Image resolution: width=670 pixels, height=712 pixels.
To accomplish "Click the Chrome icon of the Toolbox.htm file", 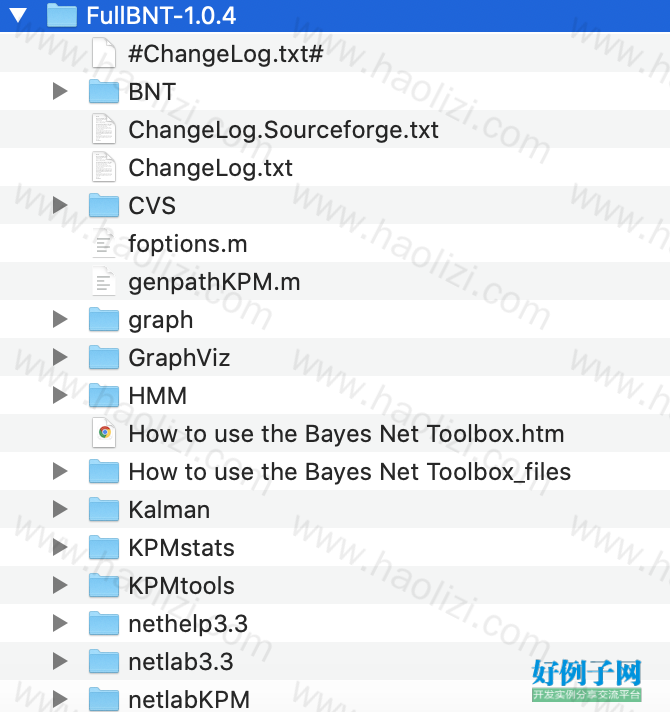I will pos(104,433).
